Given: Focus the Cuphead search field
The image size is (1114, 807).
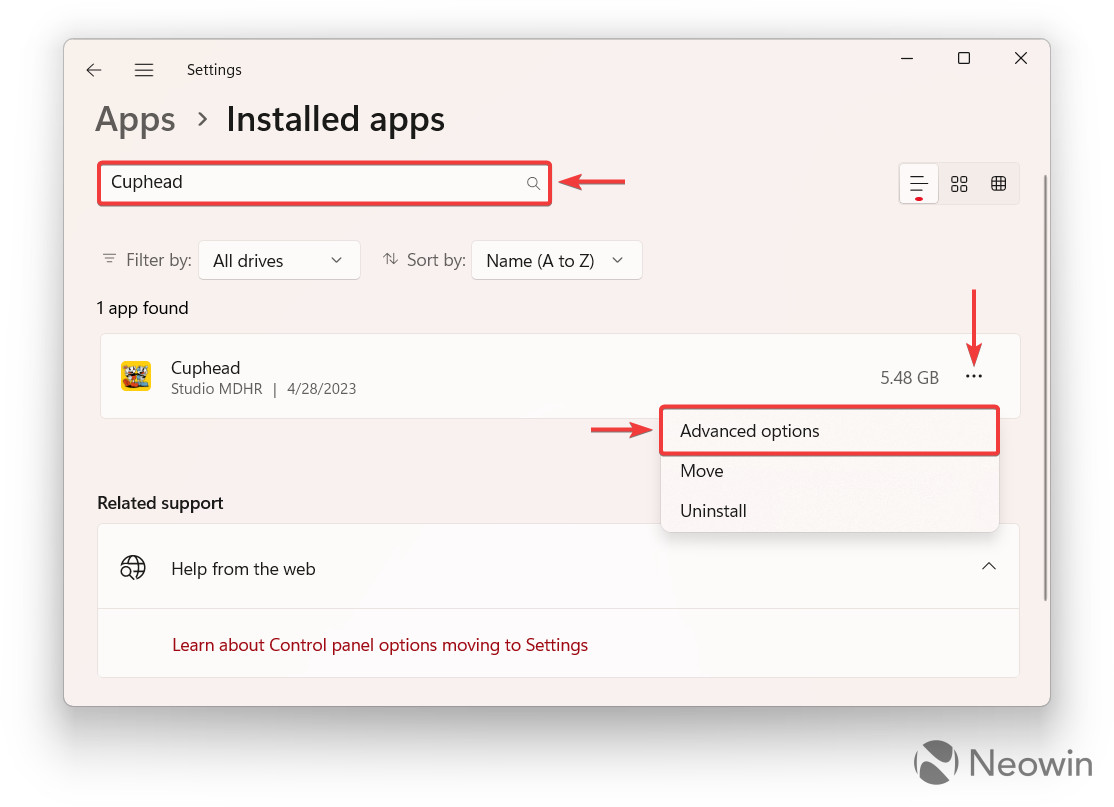Looking at the screenshot, I should click(325, 183).
